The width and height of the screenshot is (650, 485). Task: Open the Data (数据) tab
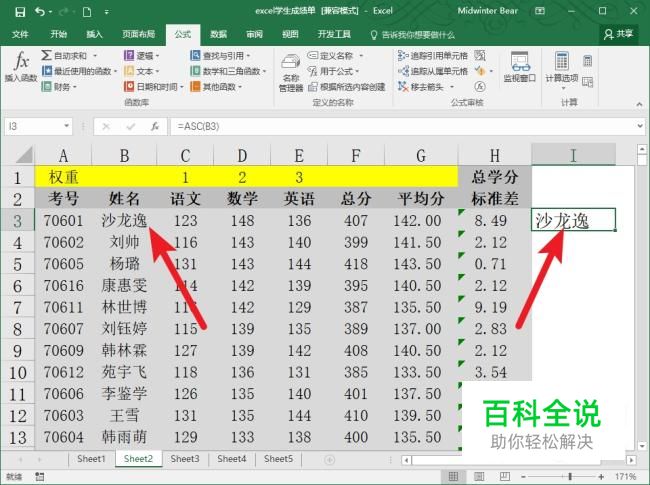coord(218,34)
